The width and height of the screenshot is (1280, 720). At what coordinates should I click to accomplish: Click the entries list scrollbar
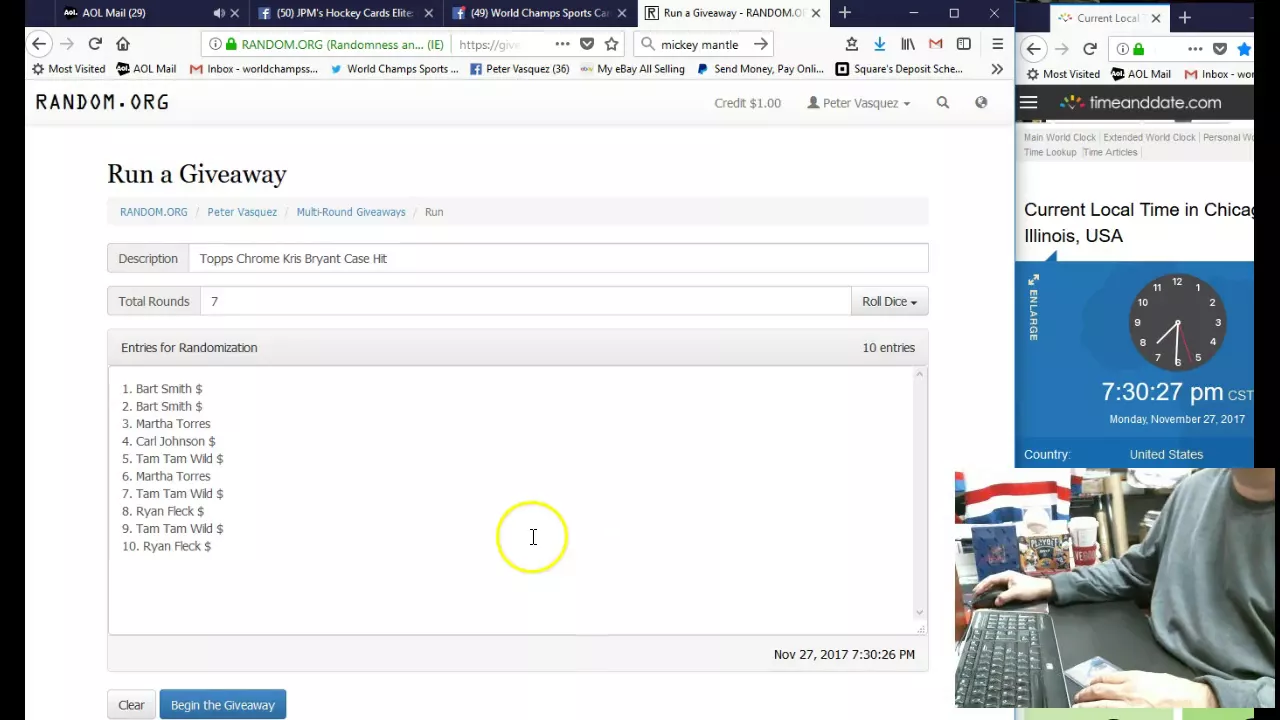pos(920,493)
